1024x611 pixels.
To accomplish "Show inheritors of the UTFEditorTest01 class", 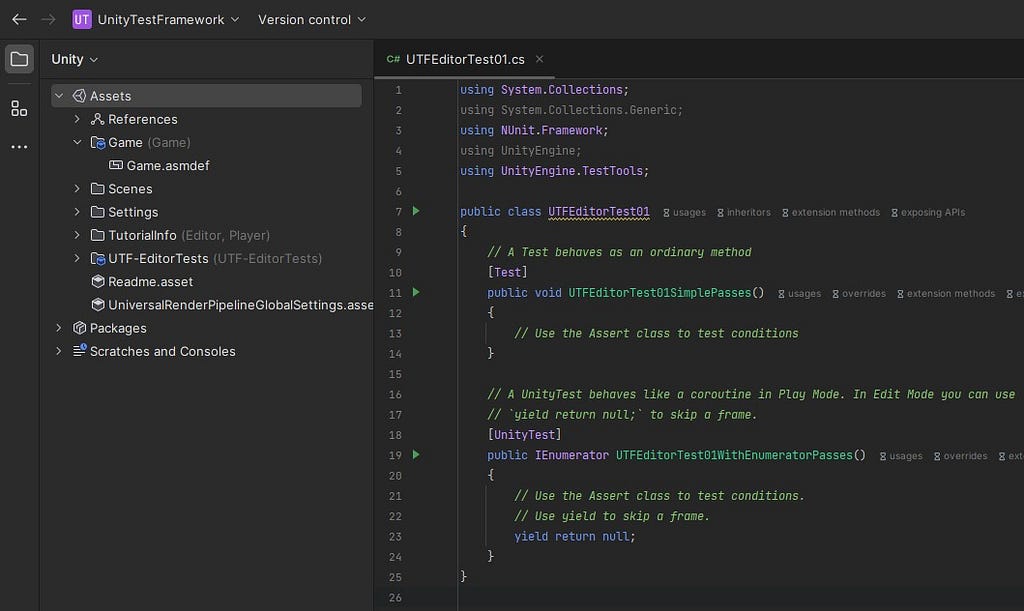I will point(744,213).
